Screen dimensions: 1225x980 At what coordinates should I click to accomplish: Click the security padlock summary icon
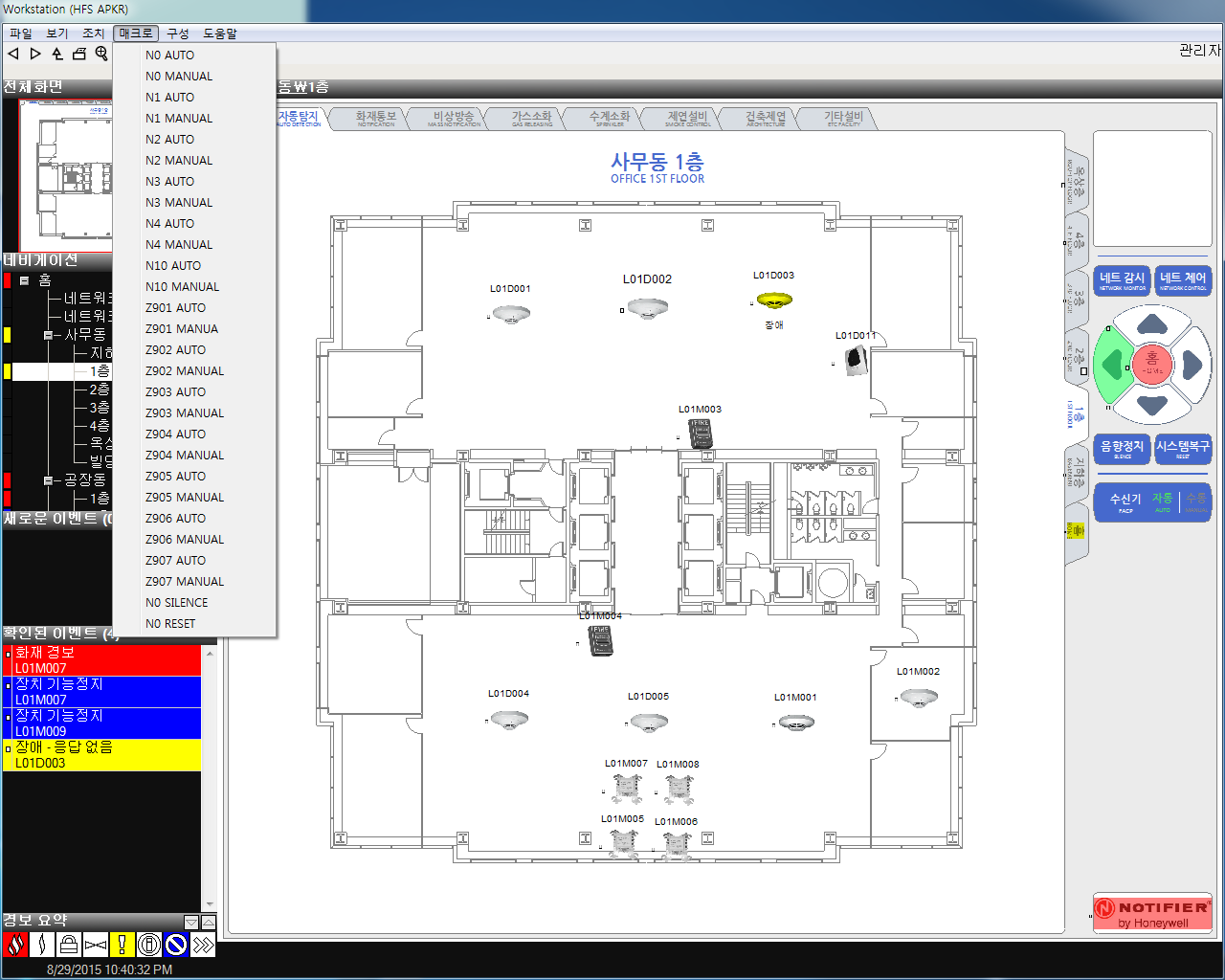pyautogui.click(x=68, y=946)
